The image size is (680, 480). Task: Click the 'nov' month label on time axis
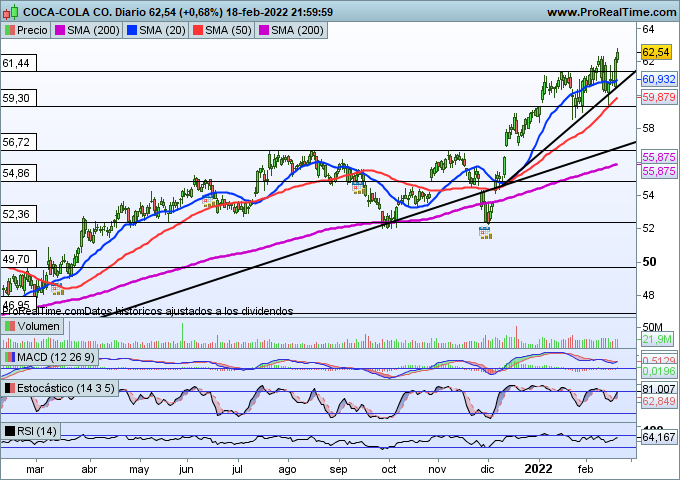click(437, 470)
